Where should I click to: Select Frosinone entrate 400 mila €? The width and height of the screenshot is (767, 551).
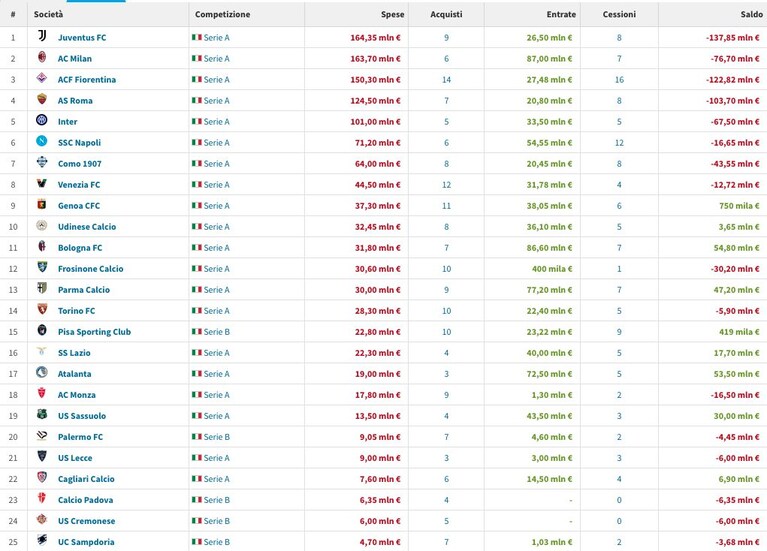(552, 269)
